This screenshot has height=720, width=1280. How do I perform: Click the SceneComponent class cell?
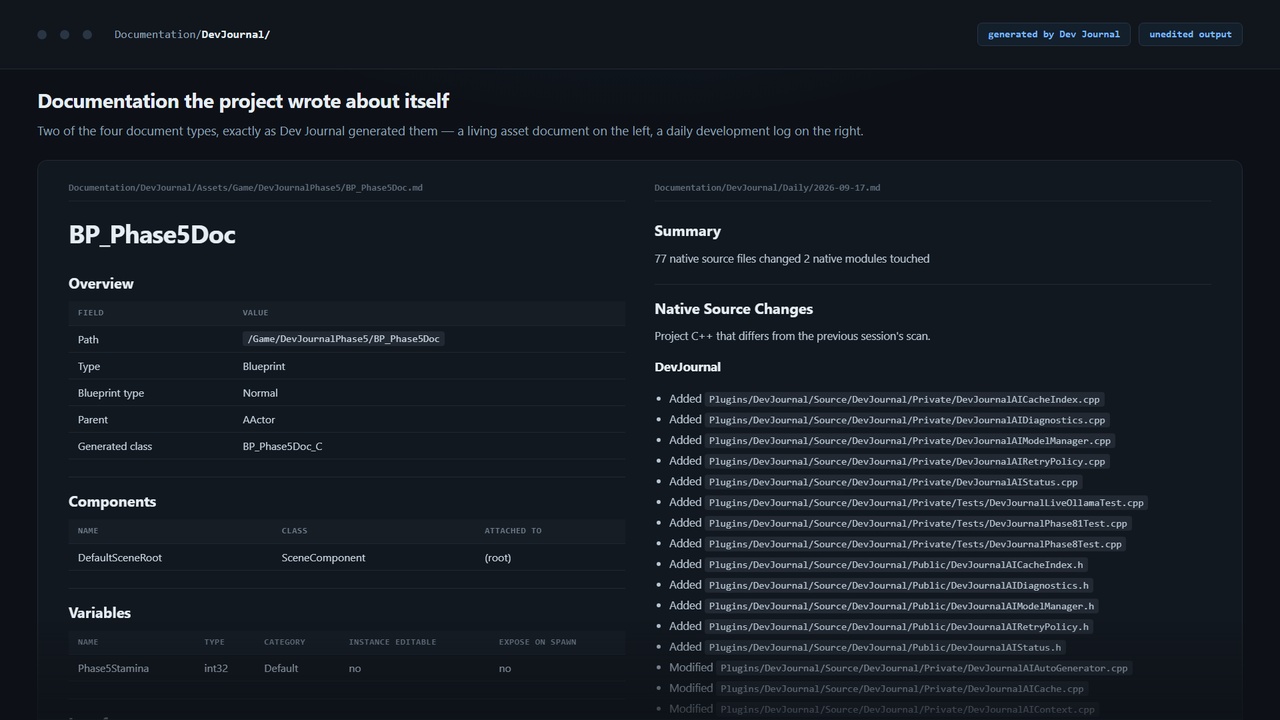coord(324,558)
